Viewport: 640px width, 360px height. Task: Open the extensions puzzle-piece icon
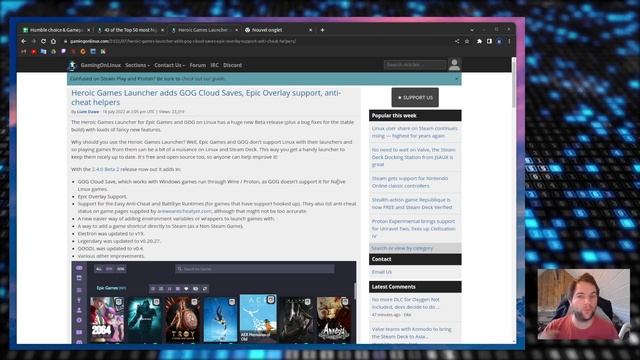point(480,41)
